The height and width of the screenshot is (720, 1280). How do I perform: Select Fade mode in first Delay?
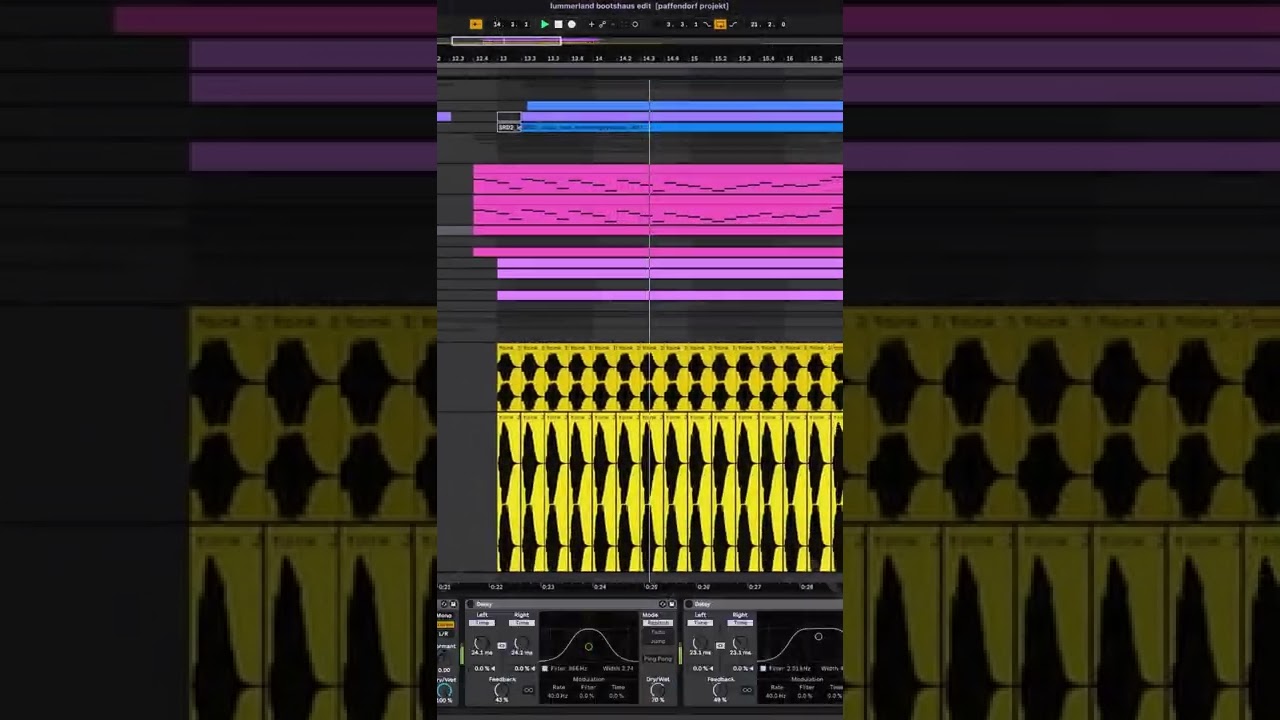coord(658,632)
